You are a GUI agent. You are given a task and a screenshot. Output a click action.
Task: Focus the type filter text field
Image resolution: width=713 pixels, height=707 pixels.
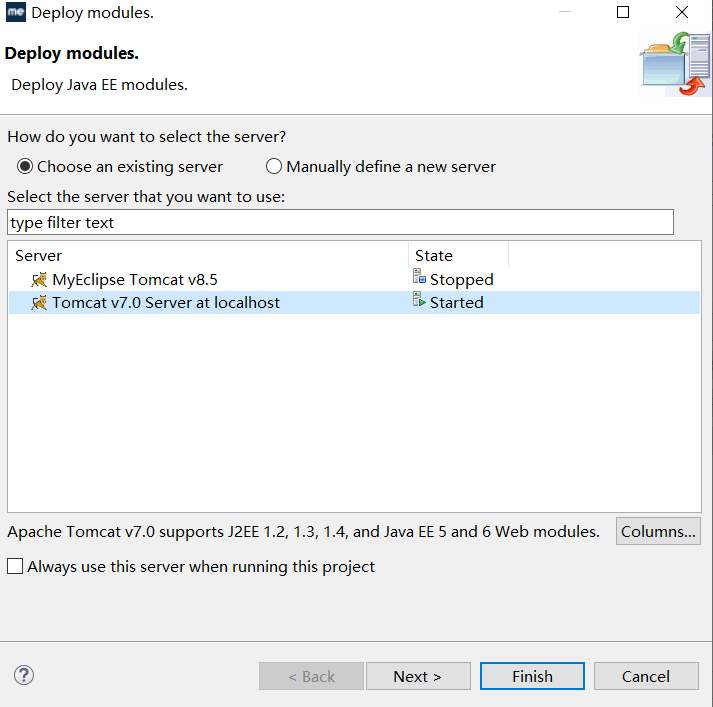340,222
